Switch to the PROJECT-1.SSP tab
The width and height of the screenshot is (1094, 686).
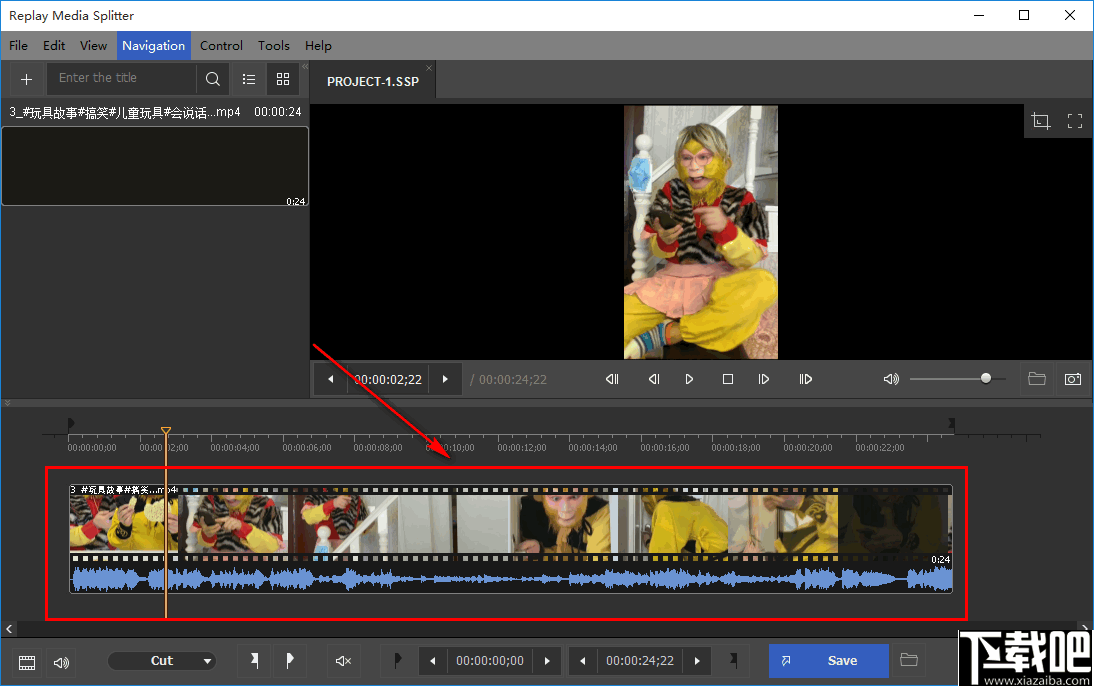[371, 81]
